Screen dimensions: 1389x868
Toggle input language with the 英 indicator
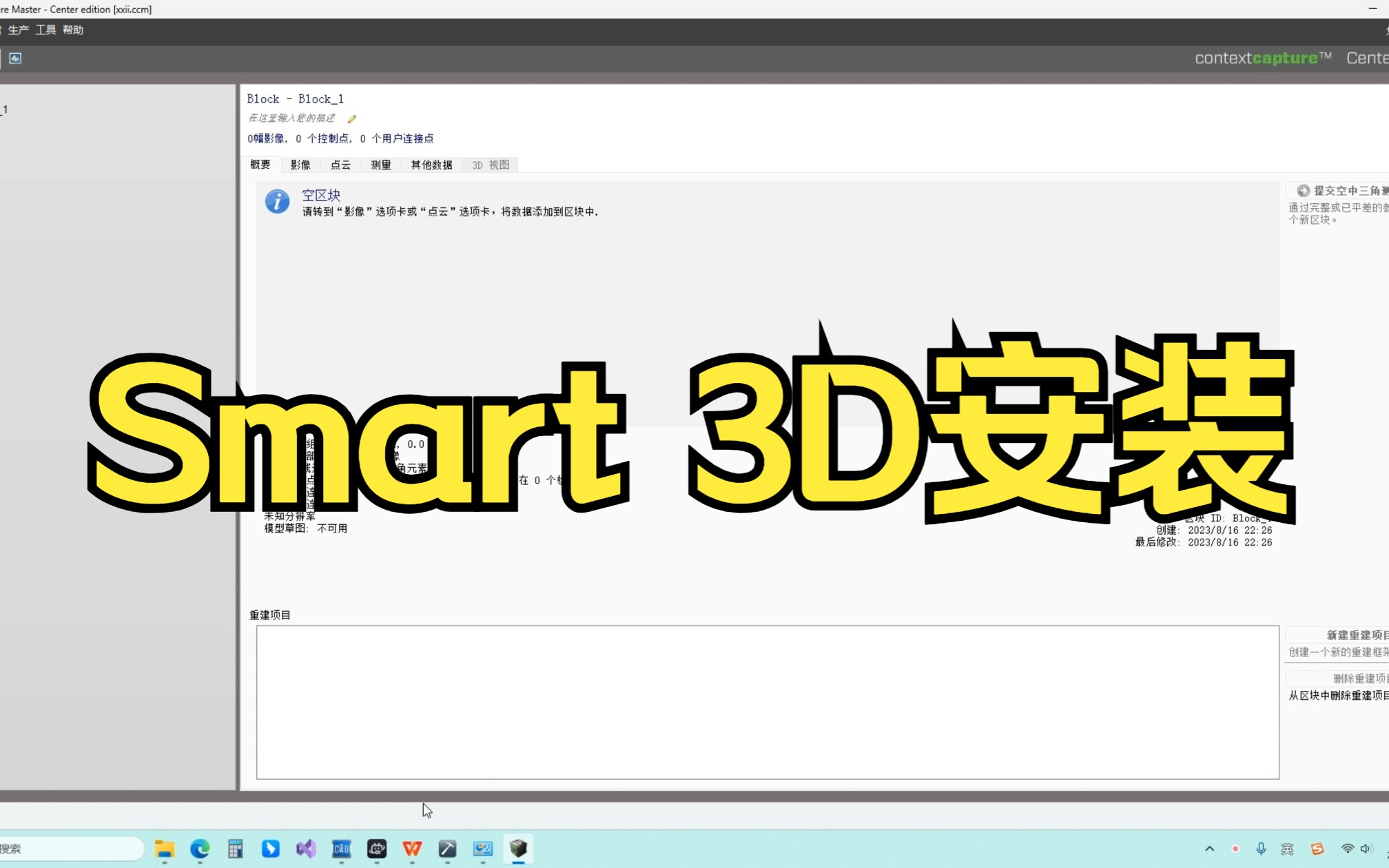(1287, 849)
